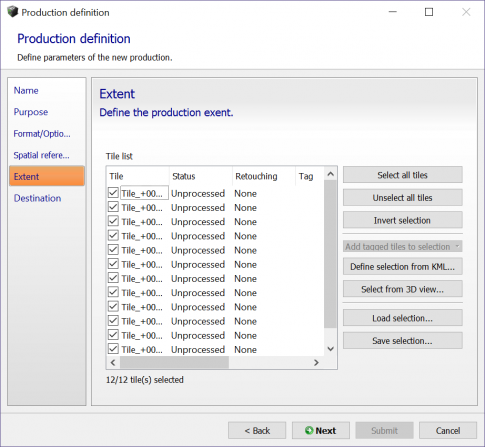Go to the Purpose step
Image resolution: width=485 pixels, height=447 pixels.
click(31, 112)
